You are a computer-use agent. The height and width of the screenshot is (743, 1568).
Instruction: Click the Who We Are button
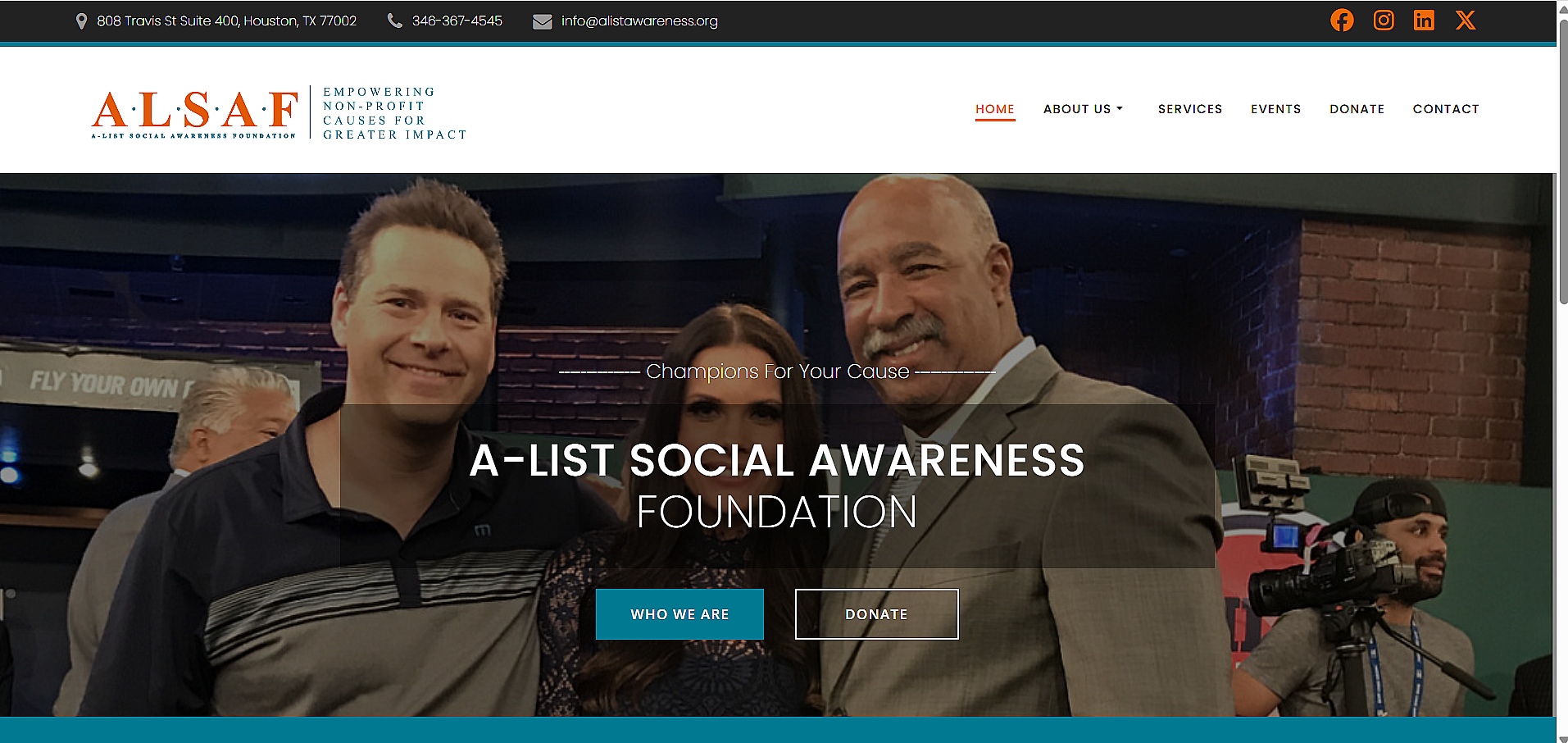click(679, 614)
